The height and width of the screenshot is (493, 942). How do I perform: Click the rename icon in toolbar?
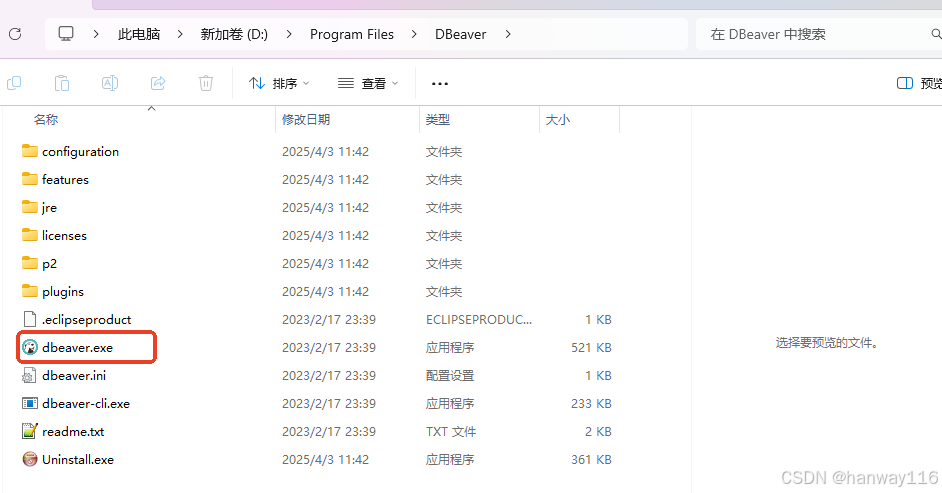pos(110,83)
